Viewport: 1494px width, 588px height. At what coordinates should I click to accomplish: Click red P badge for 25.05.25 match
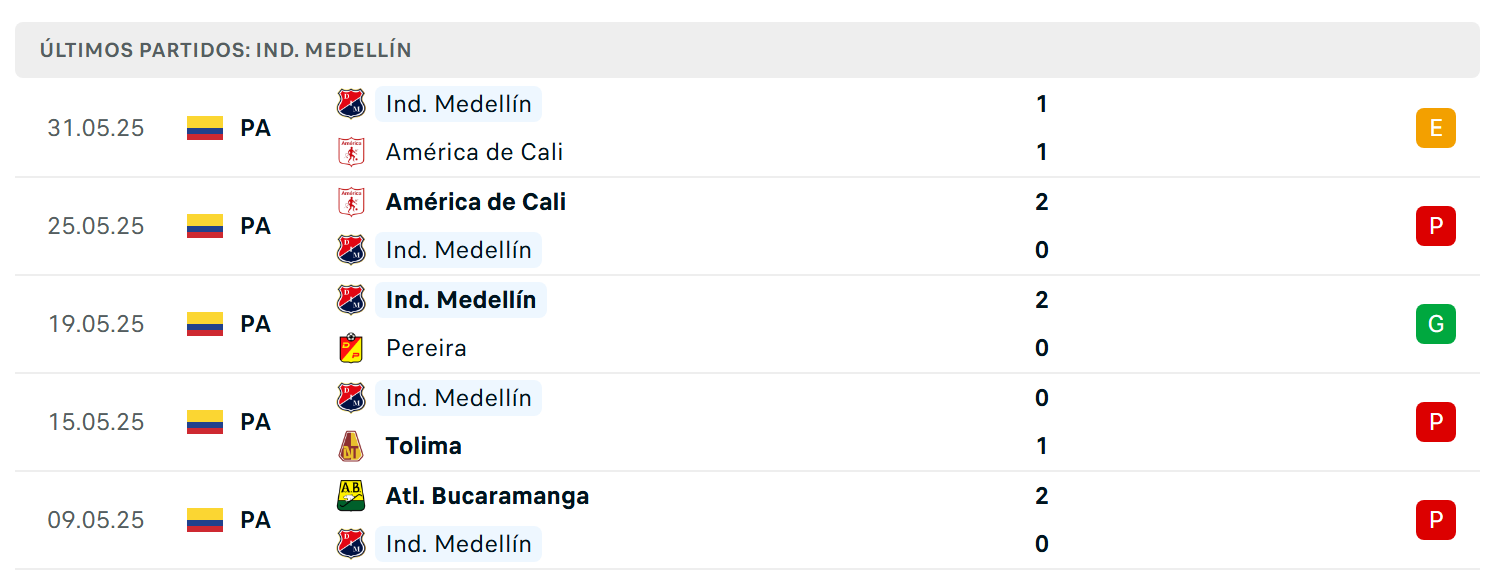[x=1436, y=226]
